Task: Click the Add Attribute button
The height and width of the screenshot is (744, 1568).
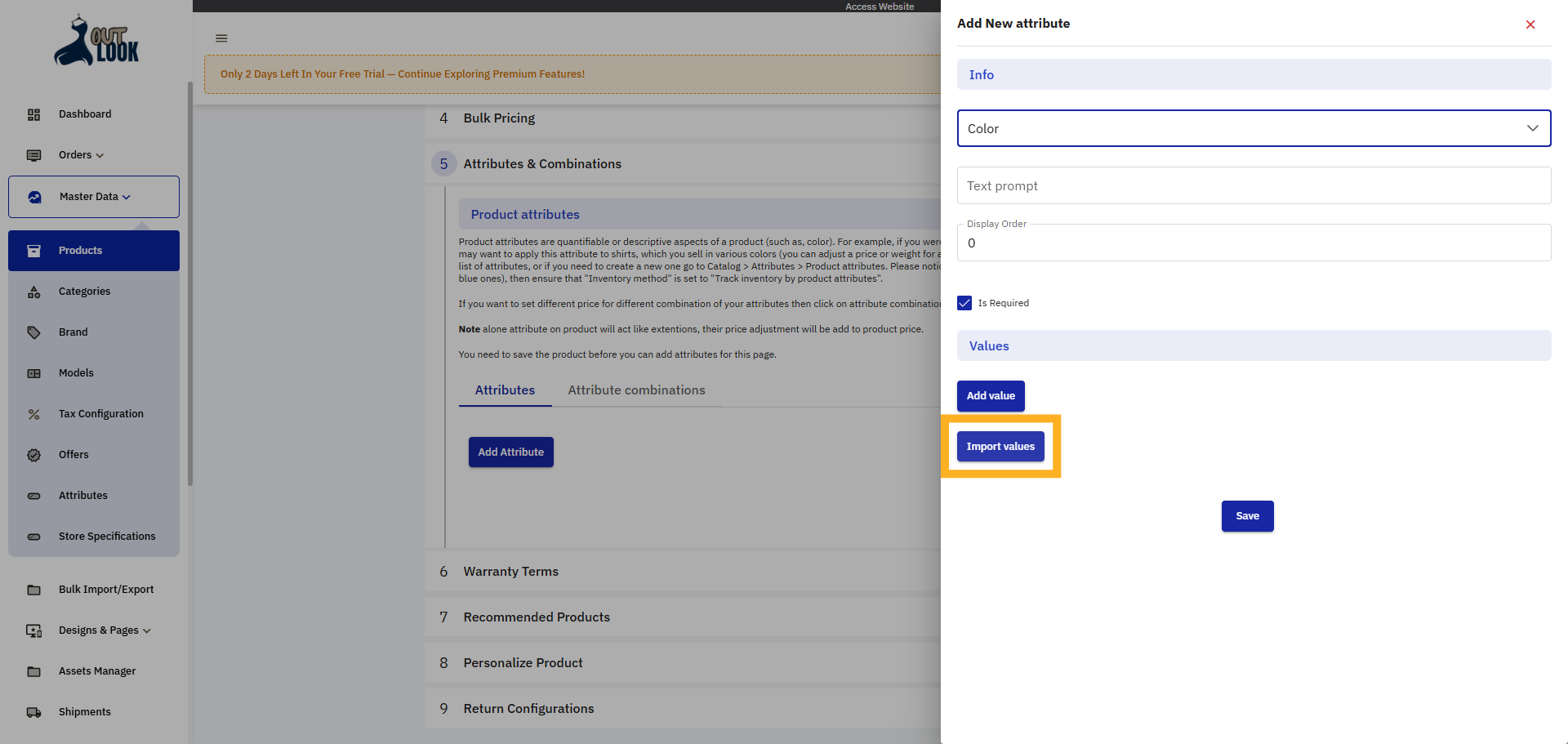Action: 510,452
